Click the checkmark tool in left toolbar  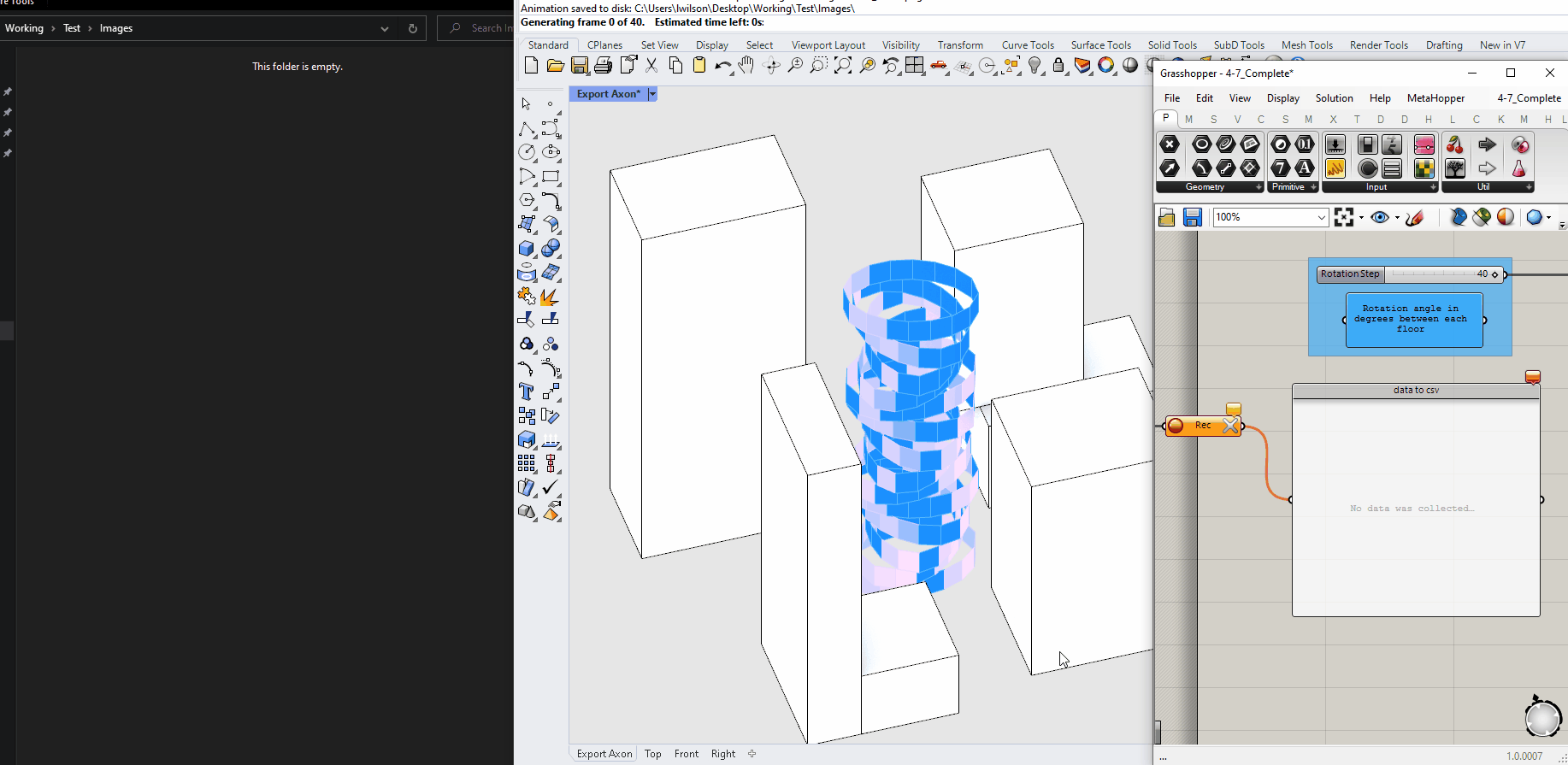(x=551, y=488)
